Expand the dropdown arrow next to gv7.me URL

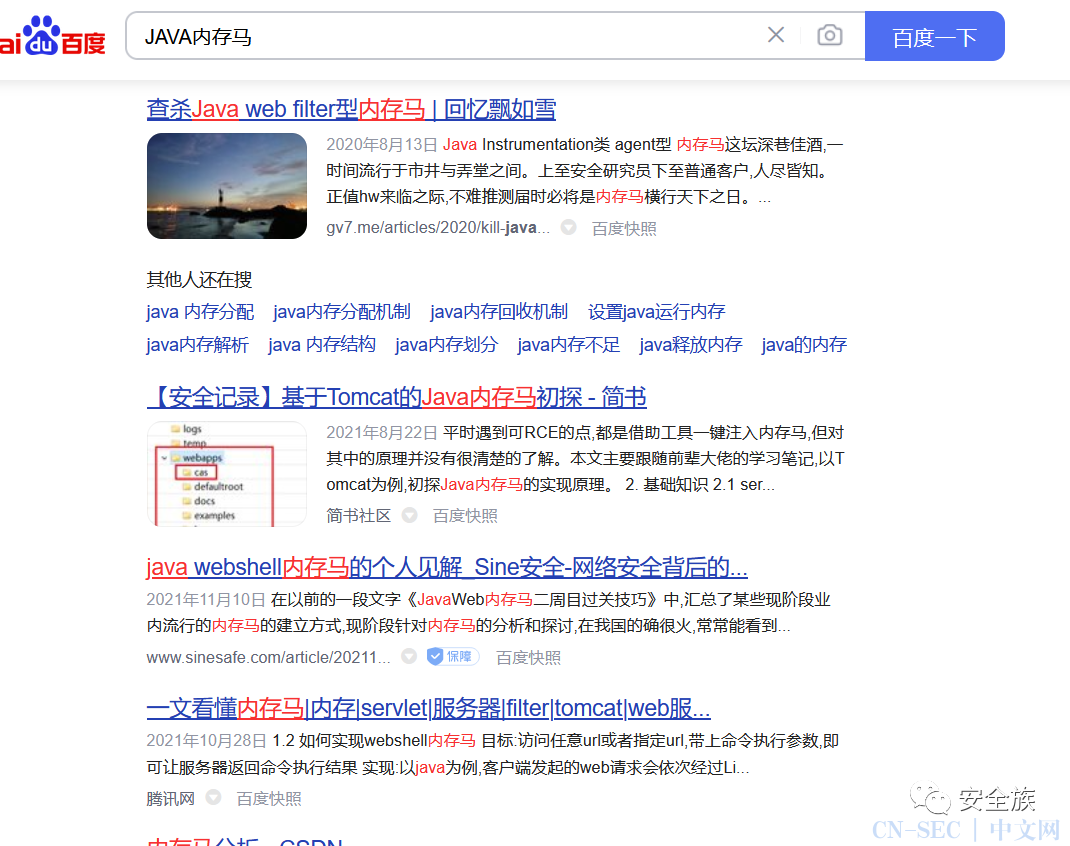tap(568, 227)
